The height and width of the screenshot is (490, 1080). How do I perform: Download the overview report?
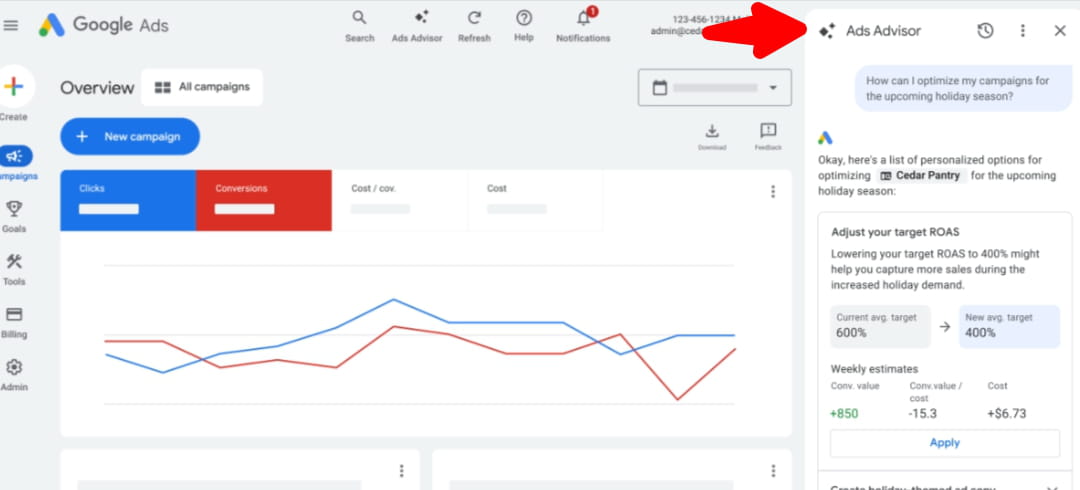712,131
